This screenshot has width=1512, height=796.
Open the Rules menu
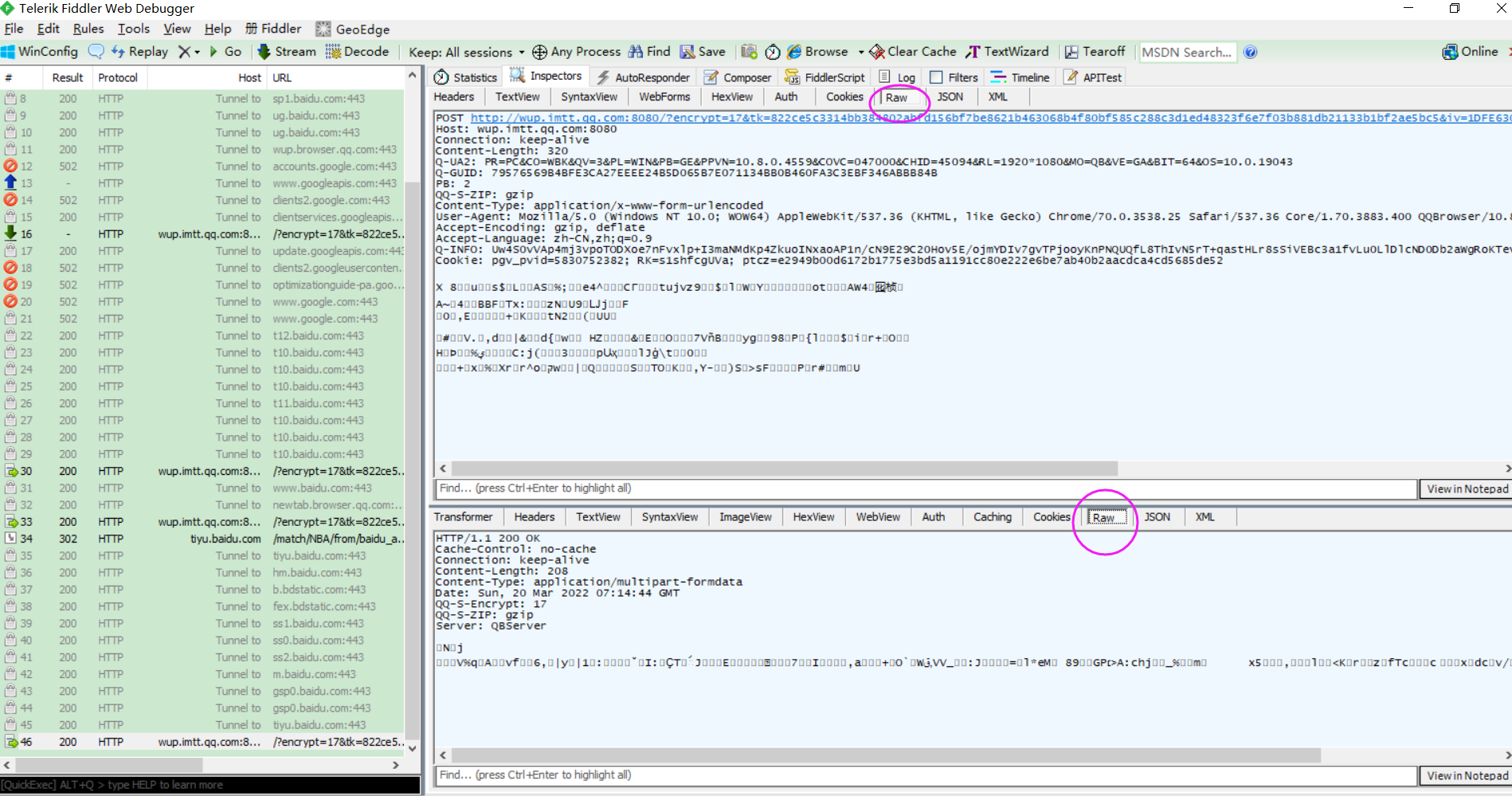(88, 29)
